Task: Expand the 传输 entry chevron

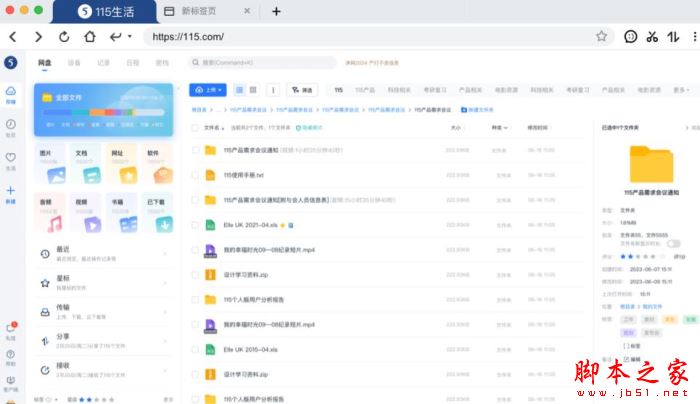Action: click(x=165, y=312)
